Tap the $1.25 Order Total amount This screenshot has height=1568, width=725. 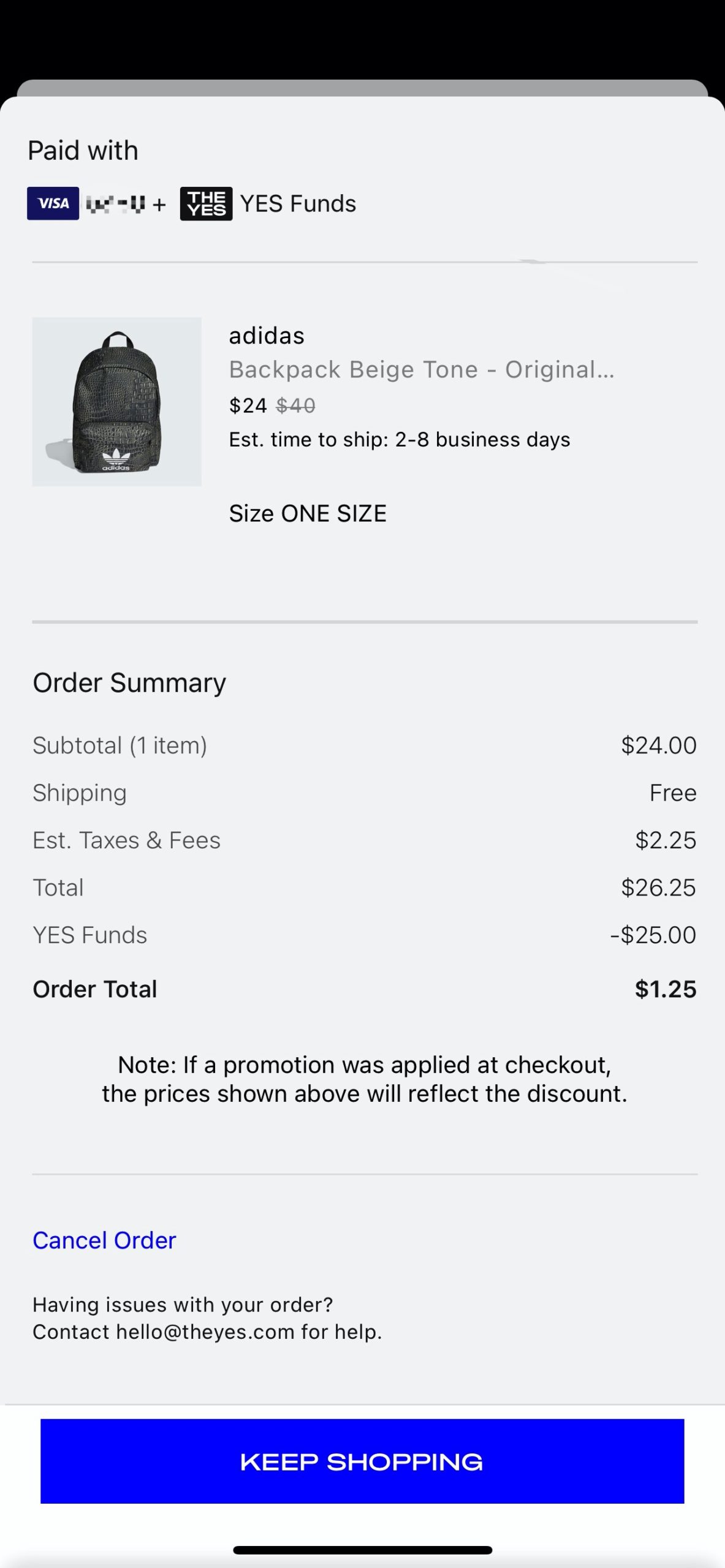pyautogui.click(x=665, y=989)
